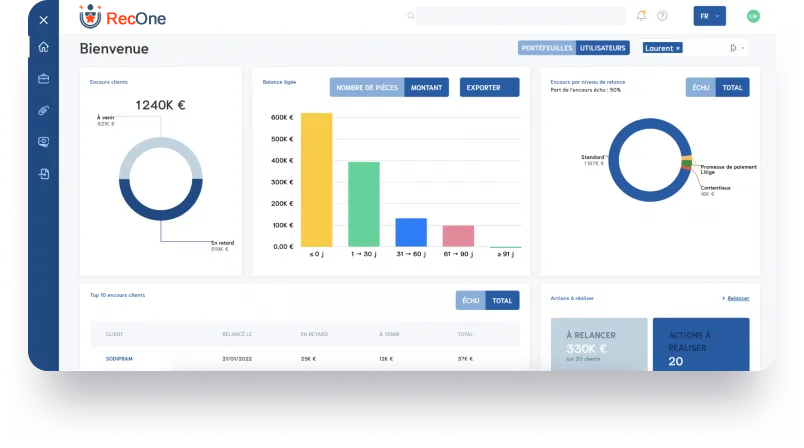Open the FR language dropdown
Image resolution: width=804 pixels, height=448 pixels.
coord(710,16)
